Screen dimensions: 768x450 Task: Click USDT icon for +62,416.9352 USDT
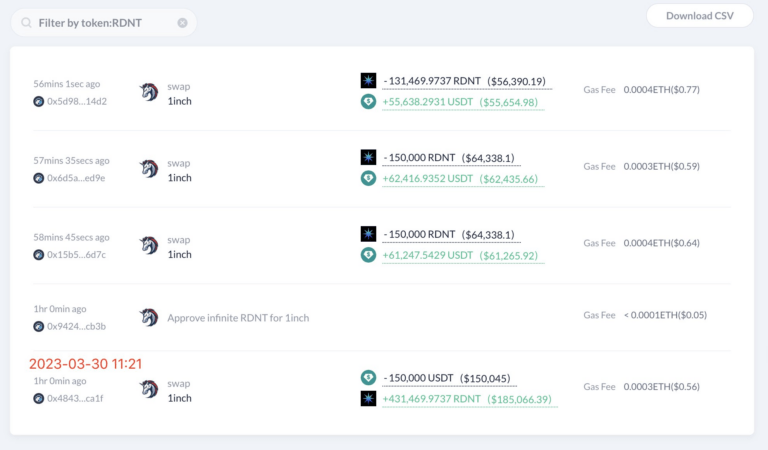[368, 178]
